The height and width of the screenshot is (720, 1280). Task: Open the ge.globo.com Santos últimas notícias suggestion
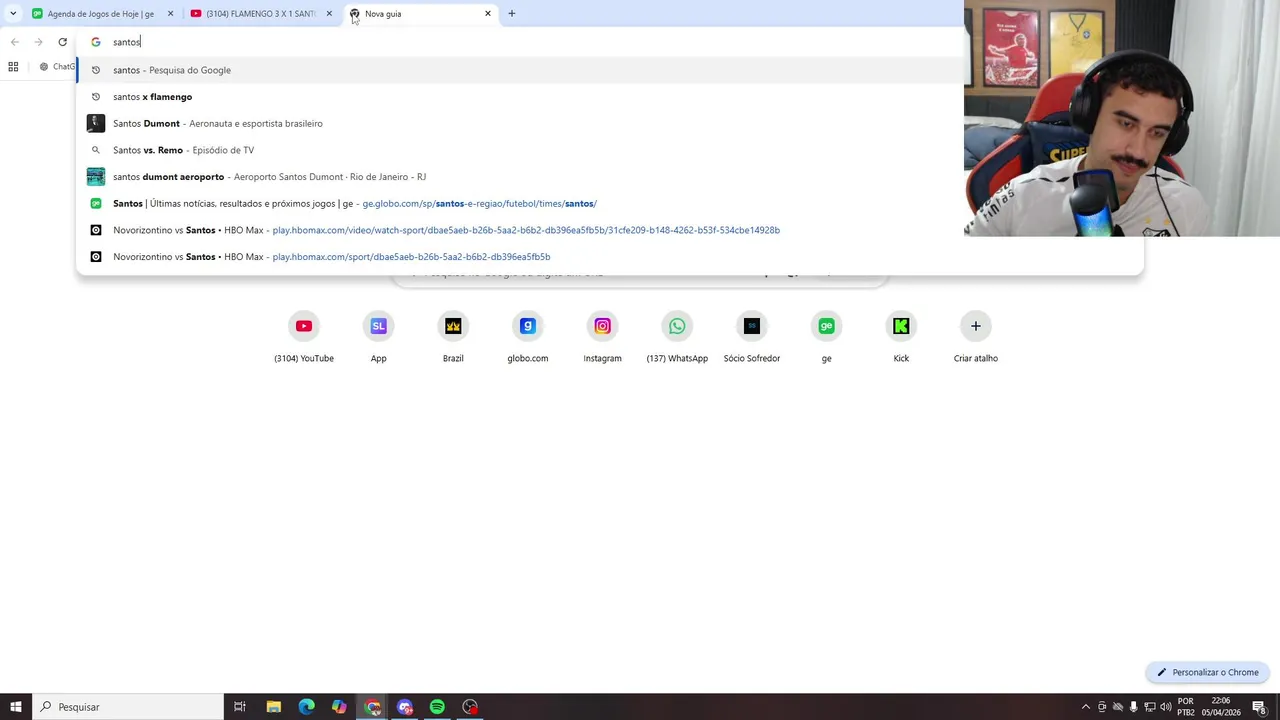pos(520,203)
